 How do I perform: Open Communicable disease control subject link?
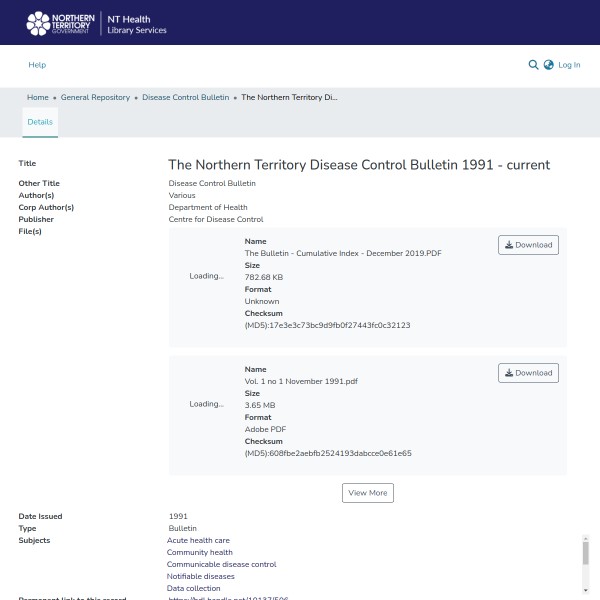(x=221, y=564)
